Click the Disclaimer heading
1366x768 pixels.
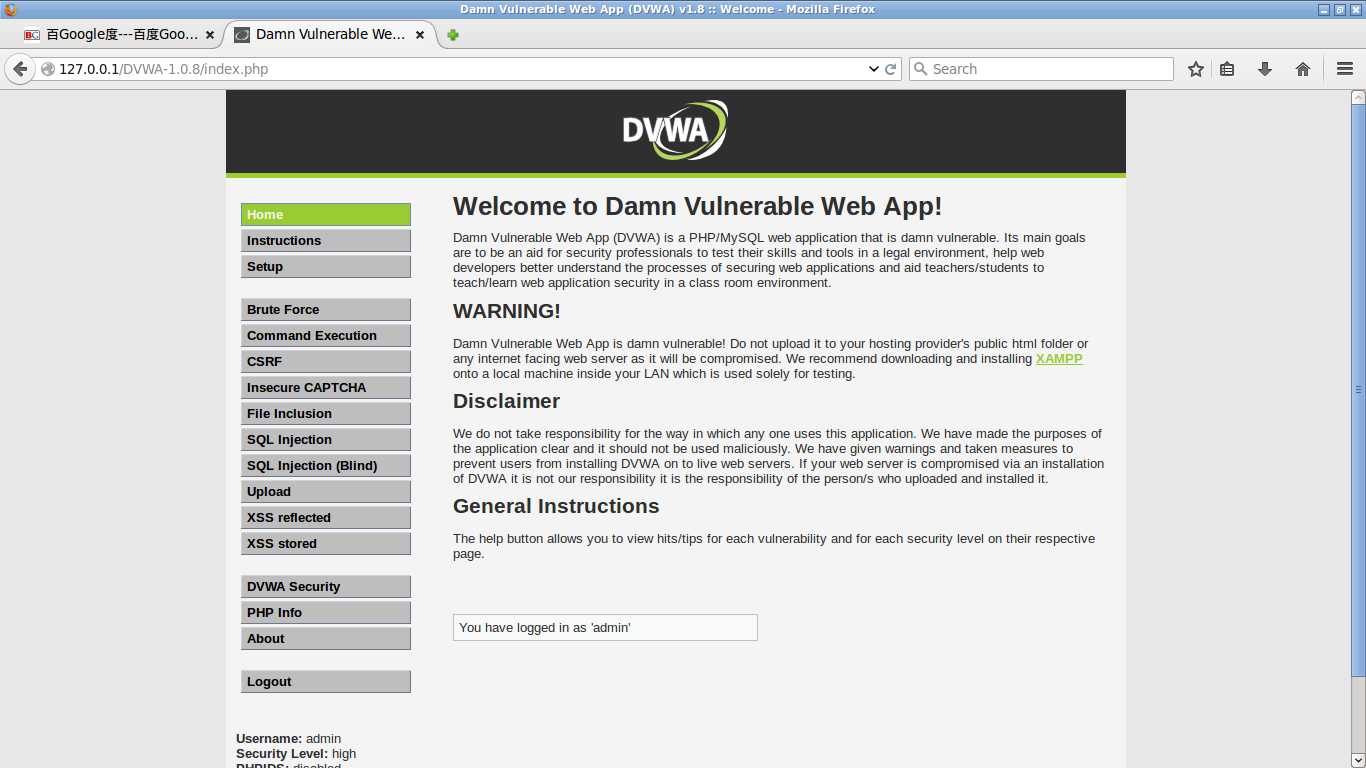pyautogui.click(x=506, y=401)
